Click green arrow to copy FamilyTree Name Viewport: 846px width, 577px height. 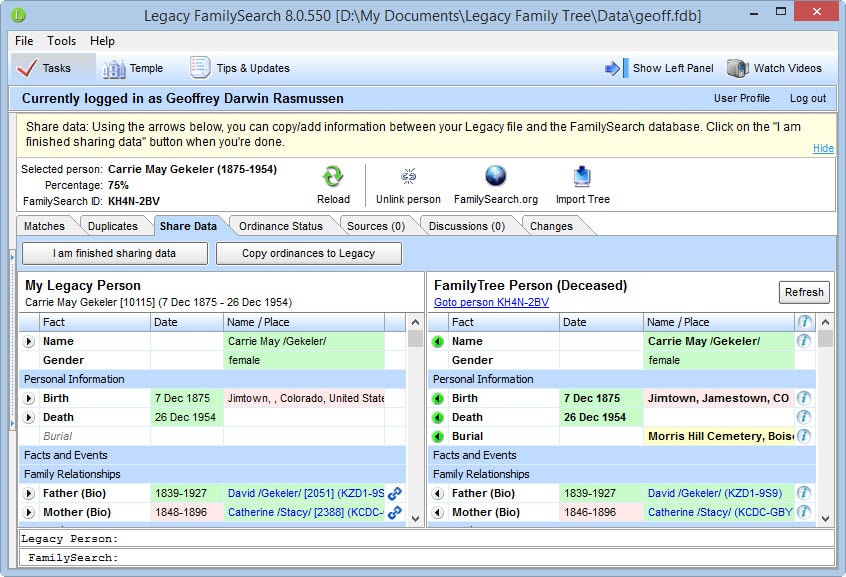pyautogui.click(x=438, y=342)
